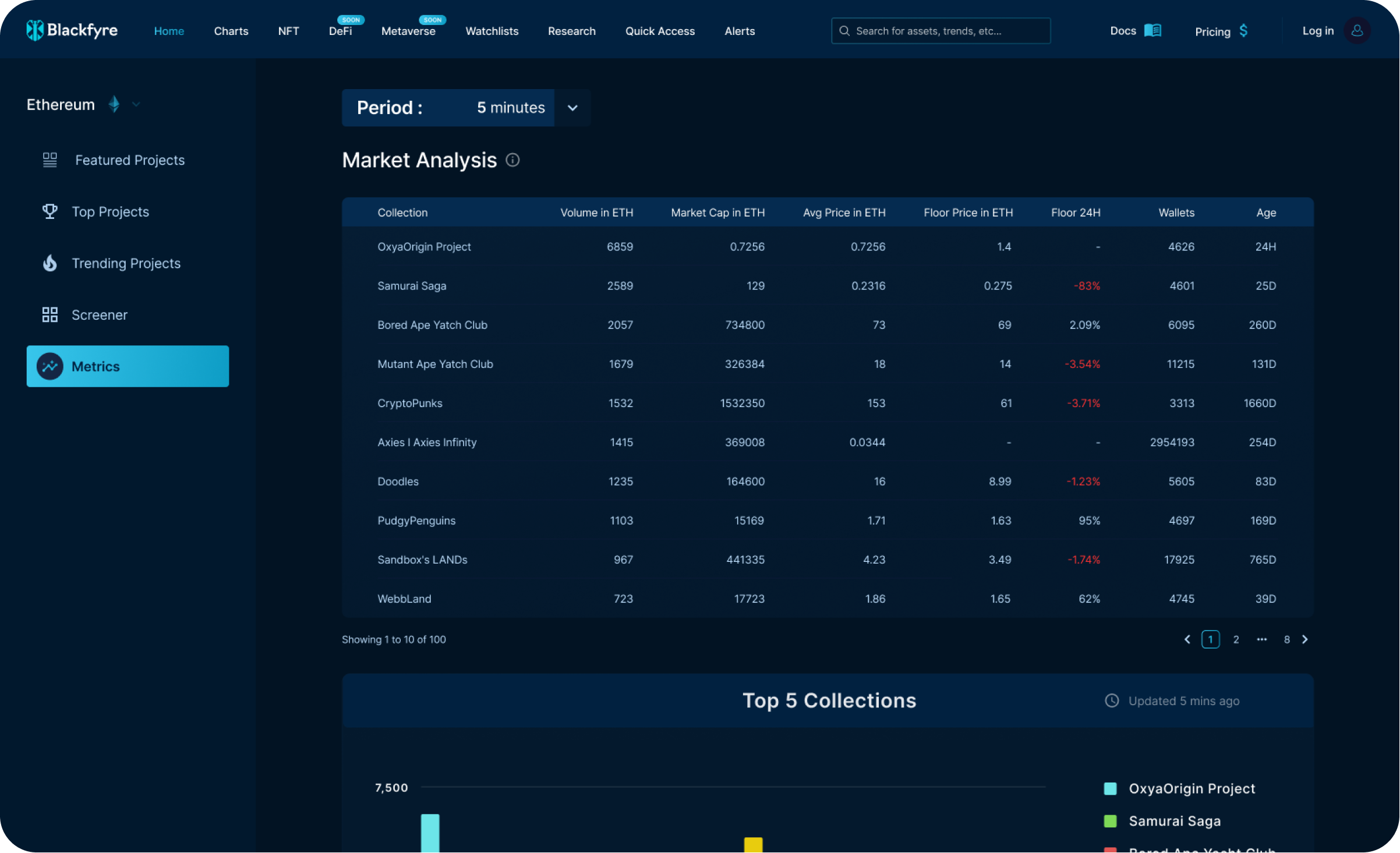This screenshot has height=853, width=1400.
Task: Select the Metrics sidebar button
Action: [128, 366]
